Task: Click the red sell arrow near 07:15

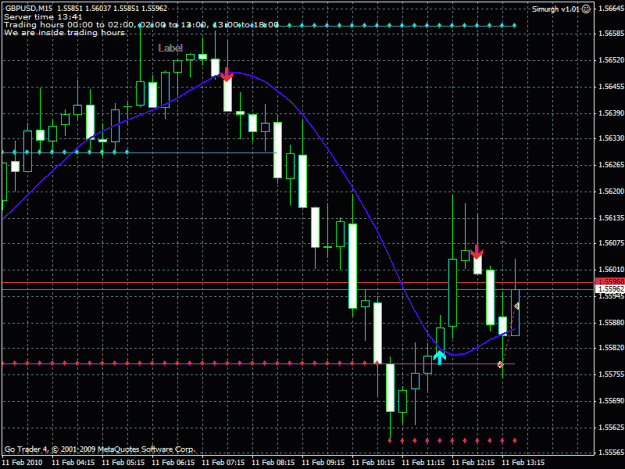Action: [227, 75]
